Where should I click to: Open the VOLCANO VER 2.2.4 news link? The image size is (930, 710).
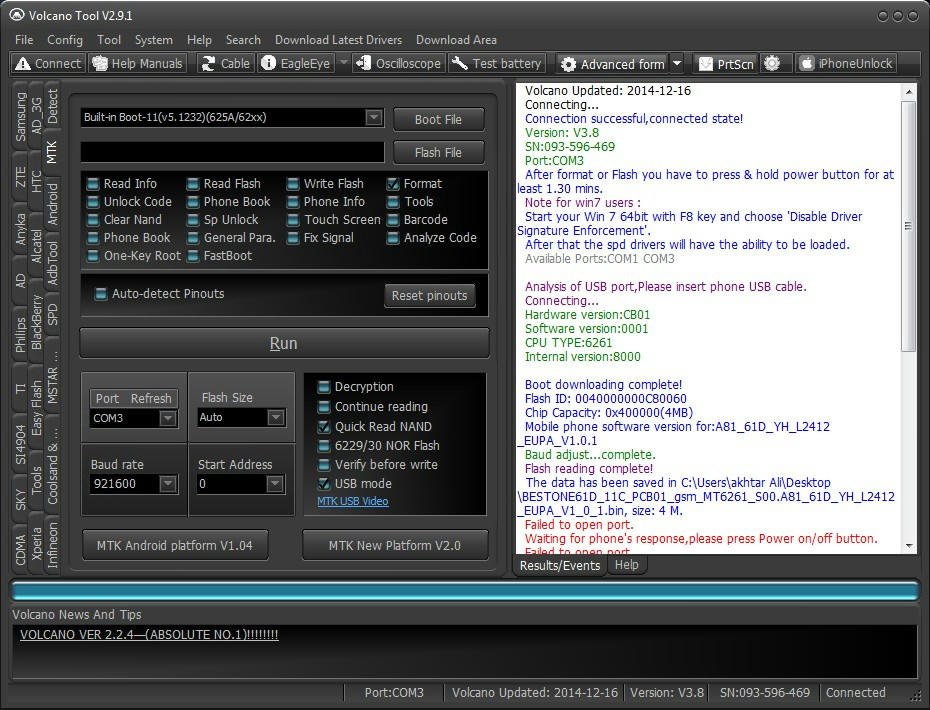pos(149,635)
